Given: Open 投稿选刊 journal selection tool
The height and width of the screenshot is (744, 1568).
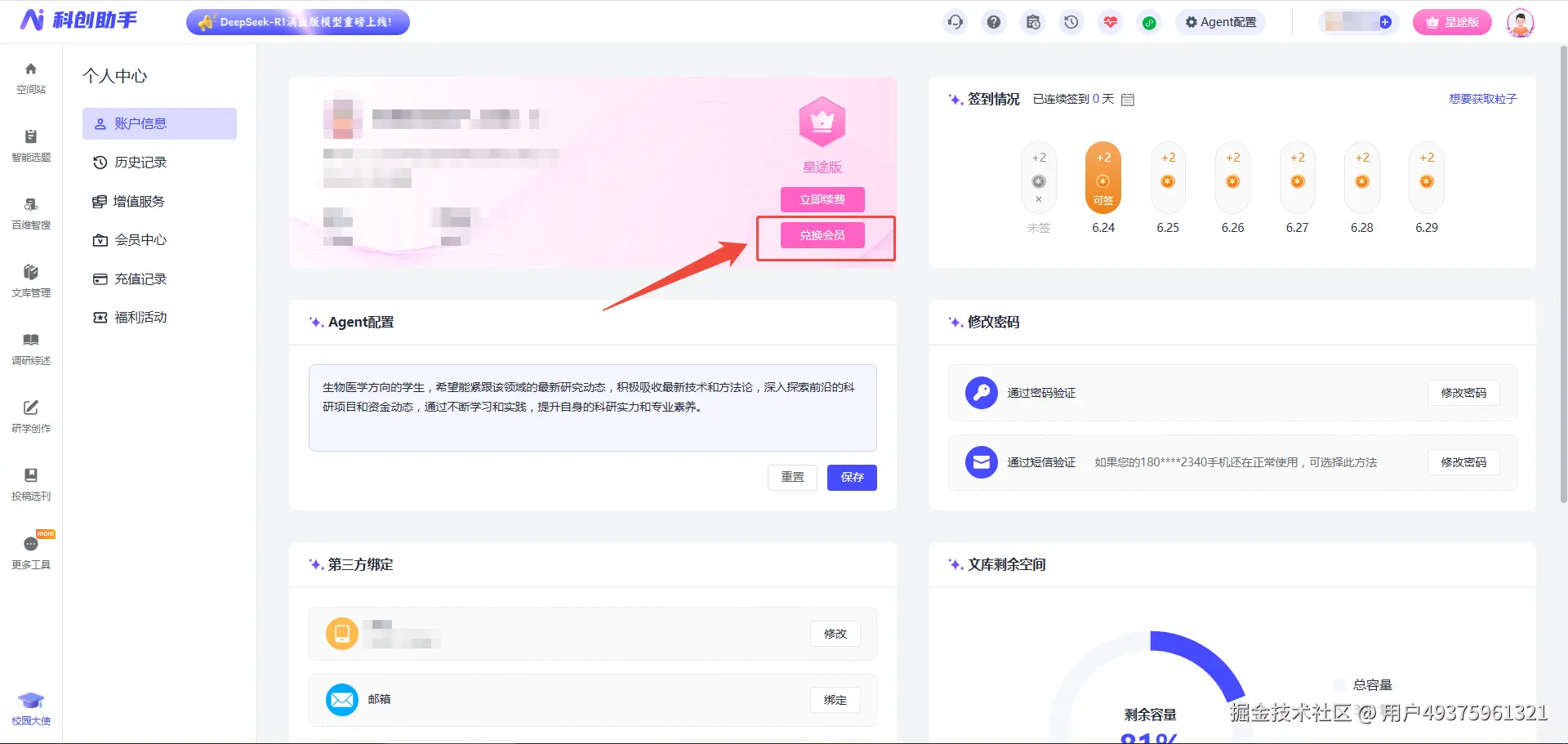Looking at the screenshot, I should [x=31, y=484].
